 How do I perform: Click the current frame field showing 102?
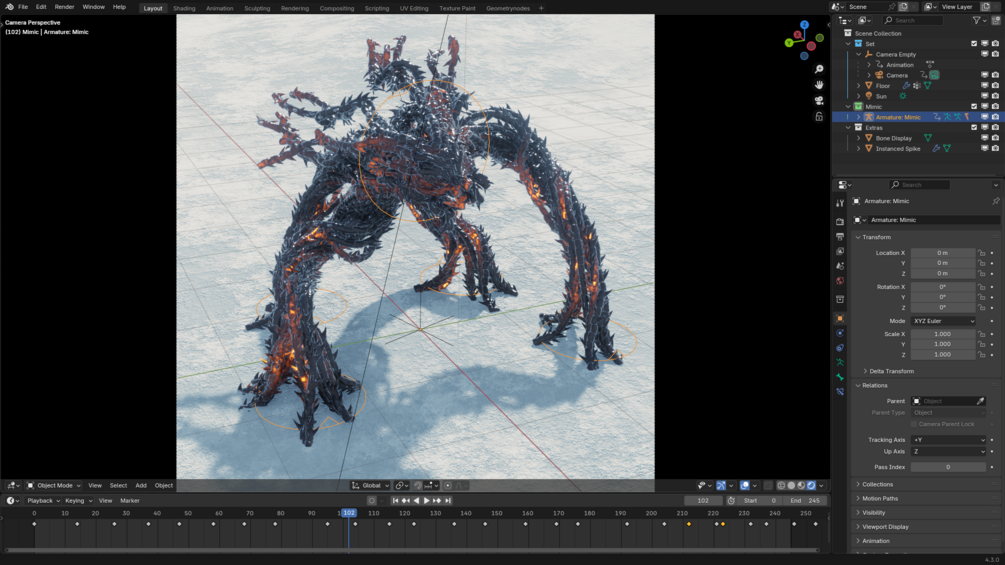click(703, 501)
